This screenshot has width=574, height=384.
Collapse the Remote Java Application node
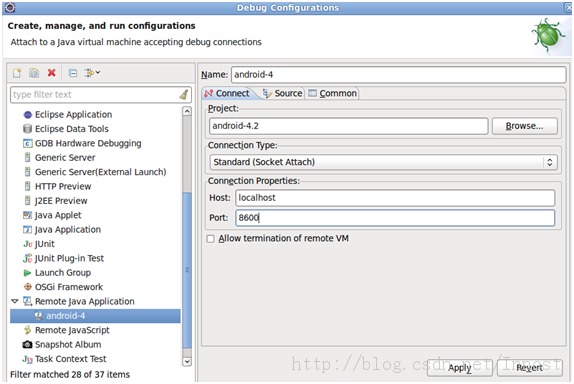15,301
